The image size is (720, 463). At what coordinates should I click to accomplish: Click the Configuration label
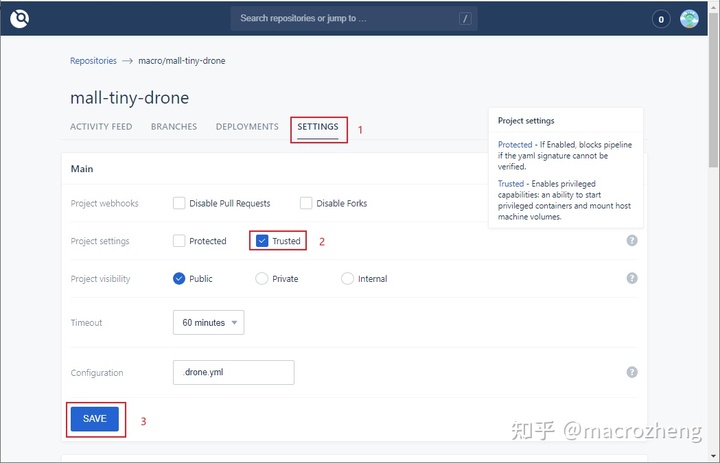(97, 373)
